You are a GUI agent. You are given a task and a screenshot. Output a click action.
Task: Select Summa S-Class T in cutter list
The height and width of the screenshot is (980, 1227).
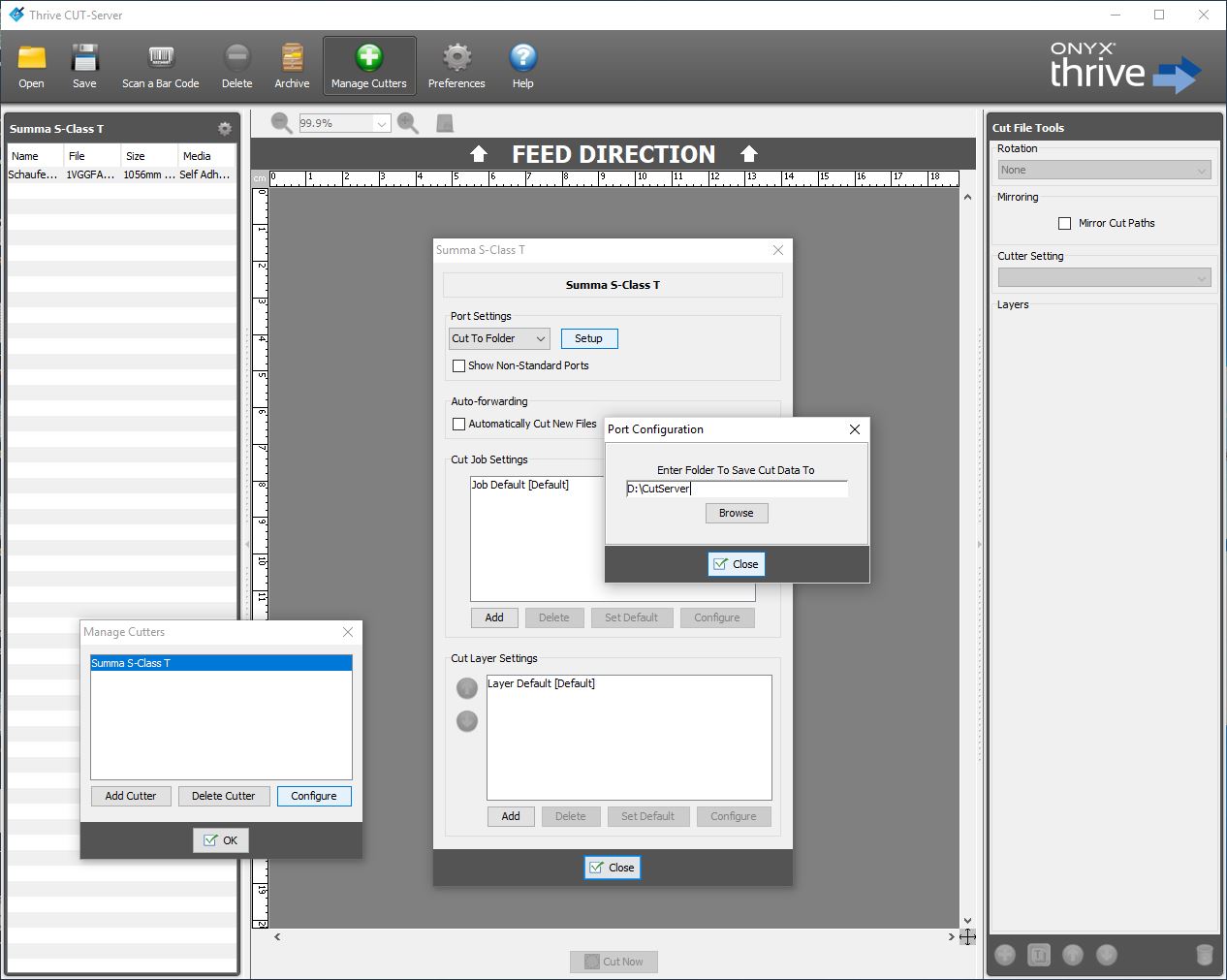221,663
